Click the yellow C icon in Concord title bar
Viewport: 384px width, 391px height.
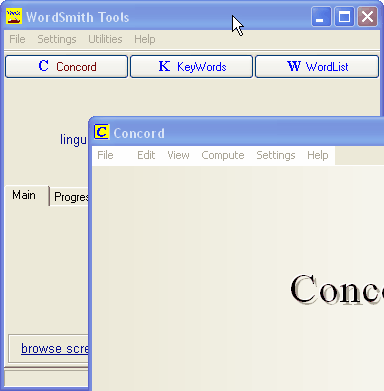coord(101,132)
